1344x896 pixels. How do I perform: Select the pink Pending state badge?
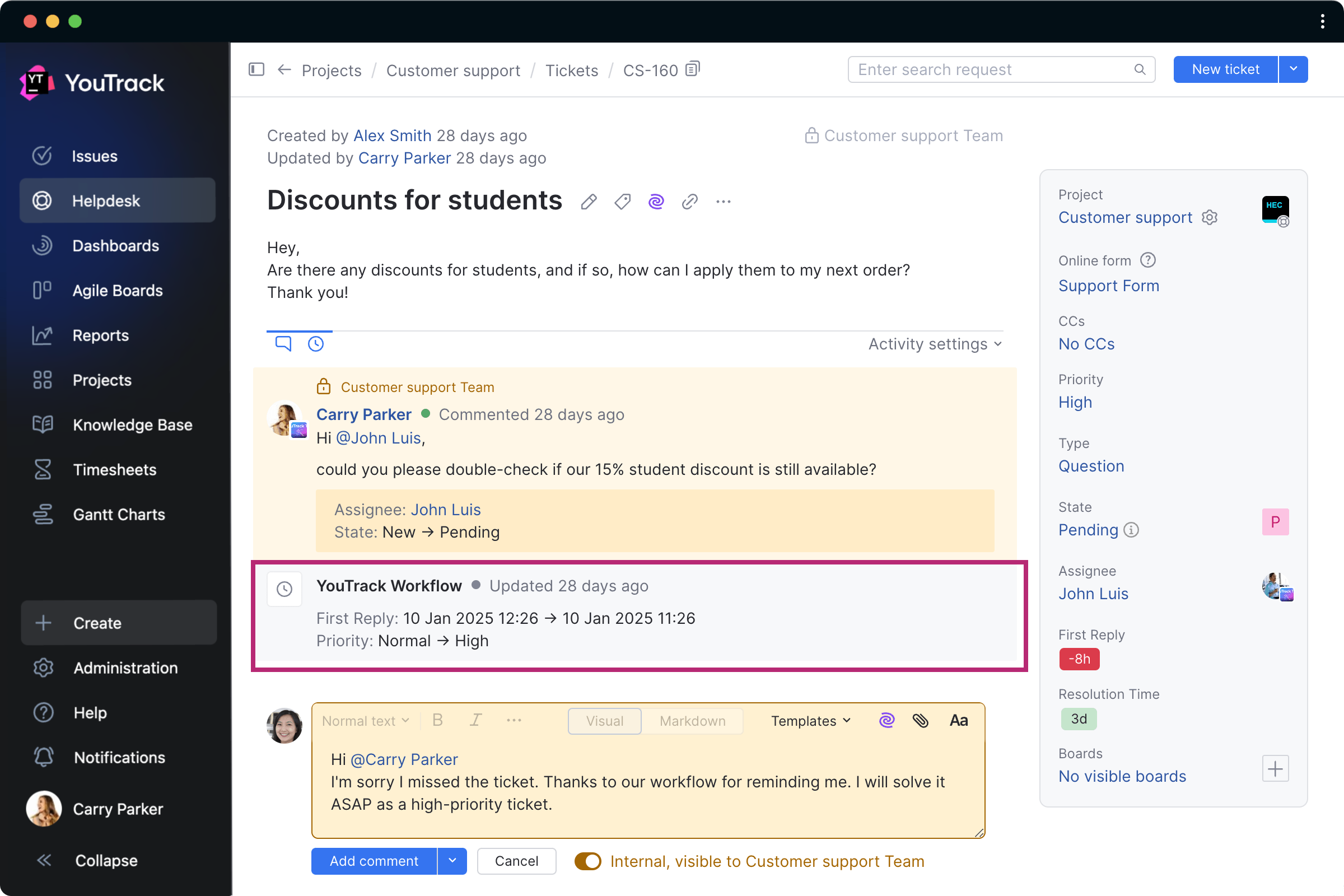tap(1276, 522)
